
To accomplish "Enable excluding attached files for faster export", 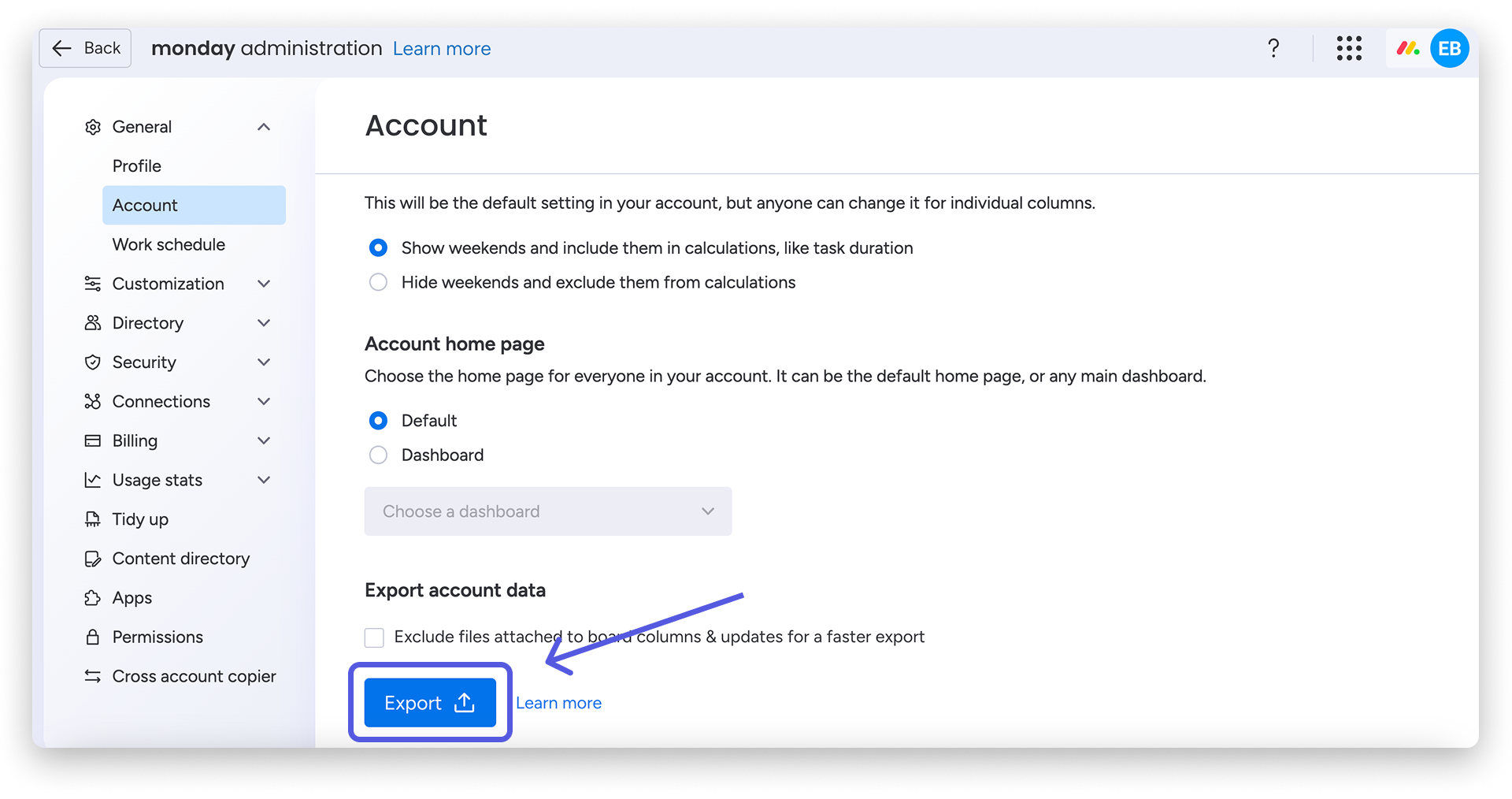I will tap(374, 637).
